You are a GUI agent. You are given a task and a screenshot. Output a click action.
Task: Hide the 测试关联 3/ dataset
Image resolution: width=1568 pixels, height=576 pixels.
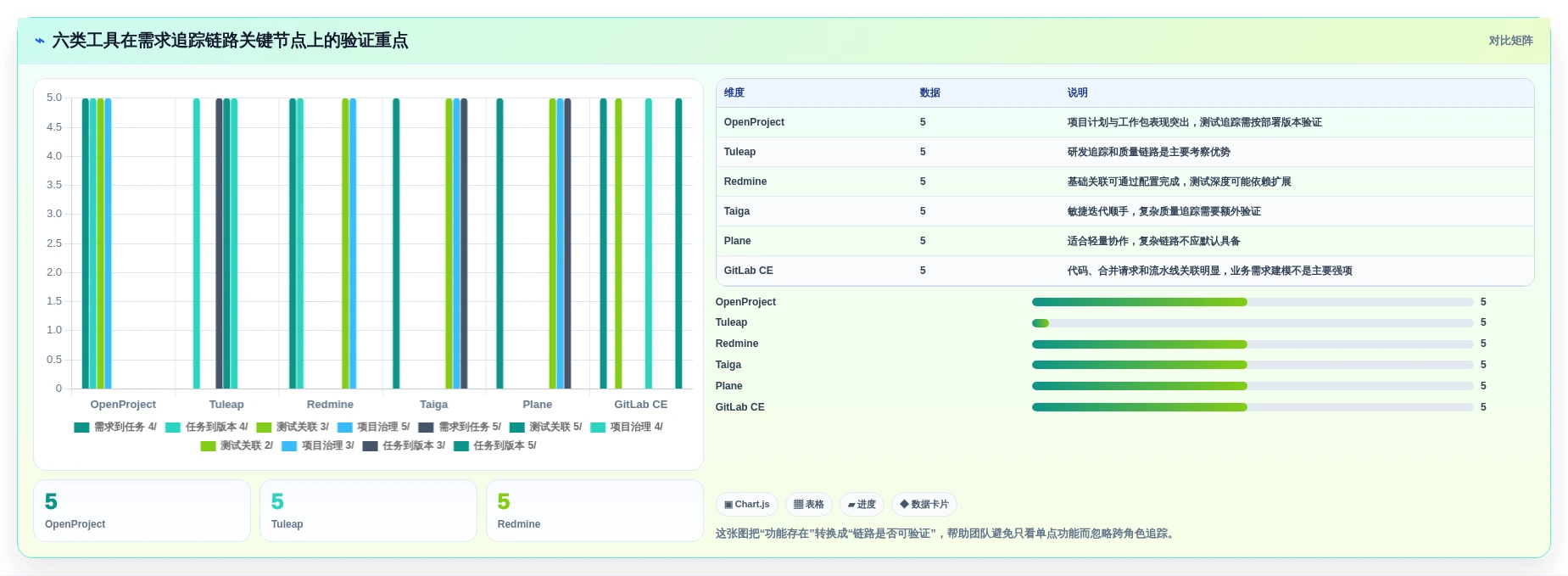(293, 428)
